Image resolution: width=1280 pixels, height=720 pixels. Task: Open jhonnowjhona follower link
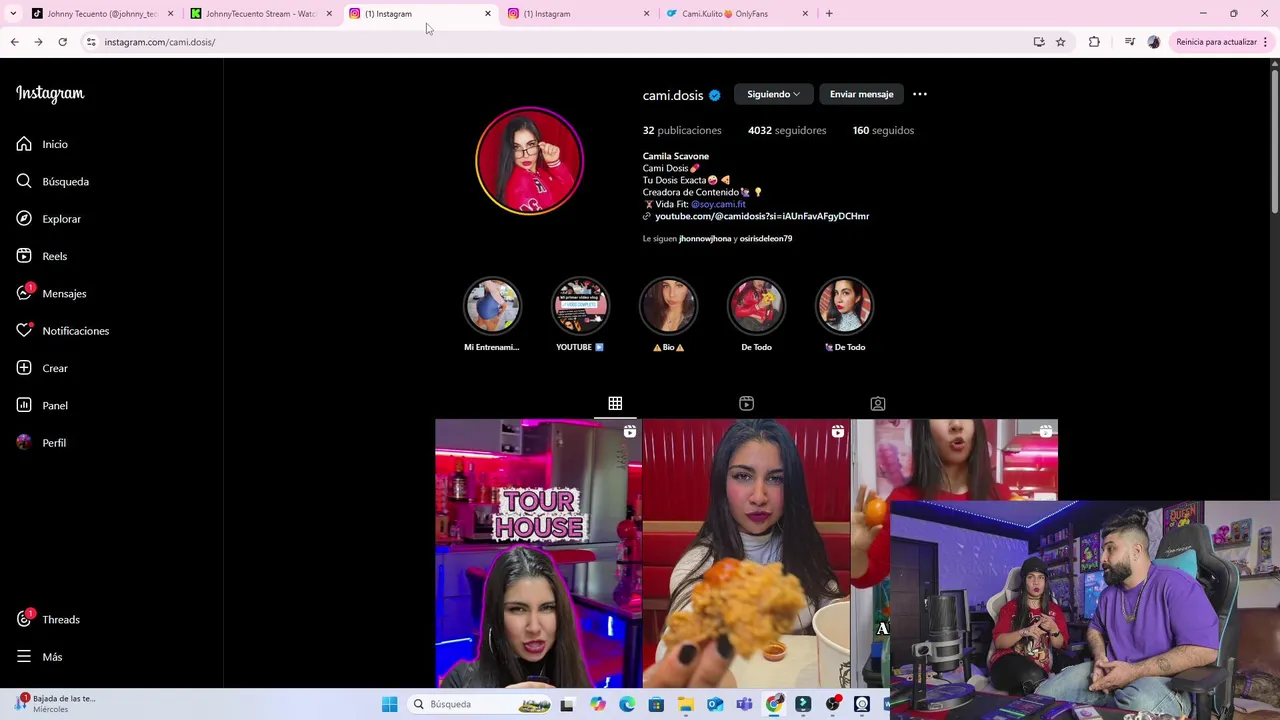pyautogui.click(x=705, y=239)
